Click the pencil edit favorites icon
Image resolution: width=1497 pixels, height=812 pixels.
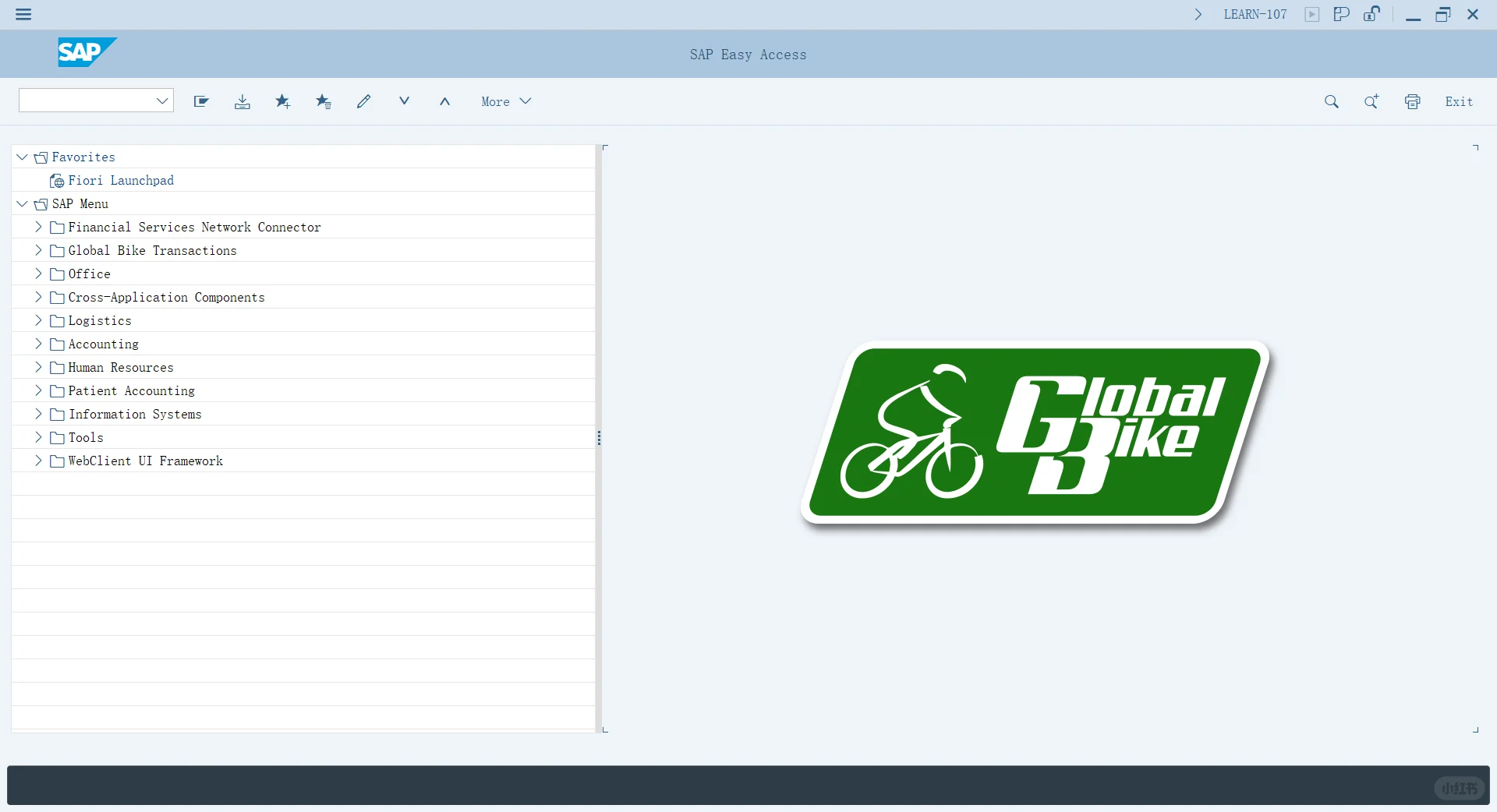[363, 101]
